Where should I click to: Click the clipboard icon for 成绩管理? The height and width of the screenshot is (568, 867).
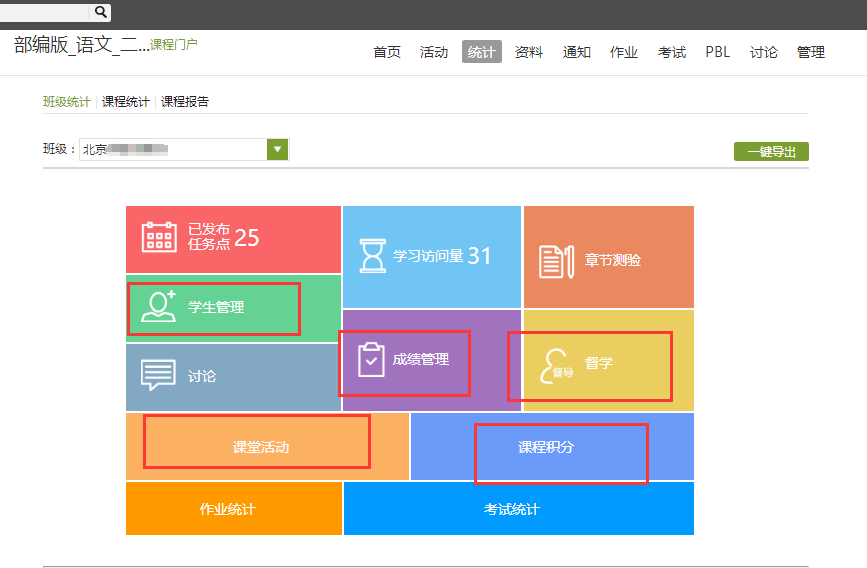[x=371, y=359]
